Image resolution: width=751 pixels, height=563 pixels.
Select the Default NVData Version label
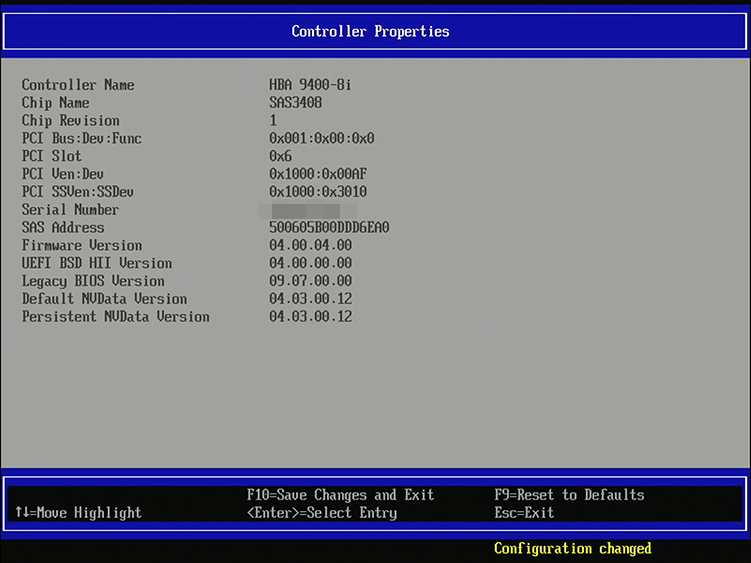tap(104, 299)
